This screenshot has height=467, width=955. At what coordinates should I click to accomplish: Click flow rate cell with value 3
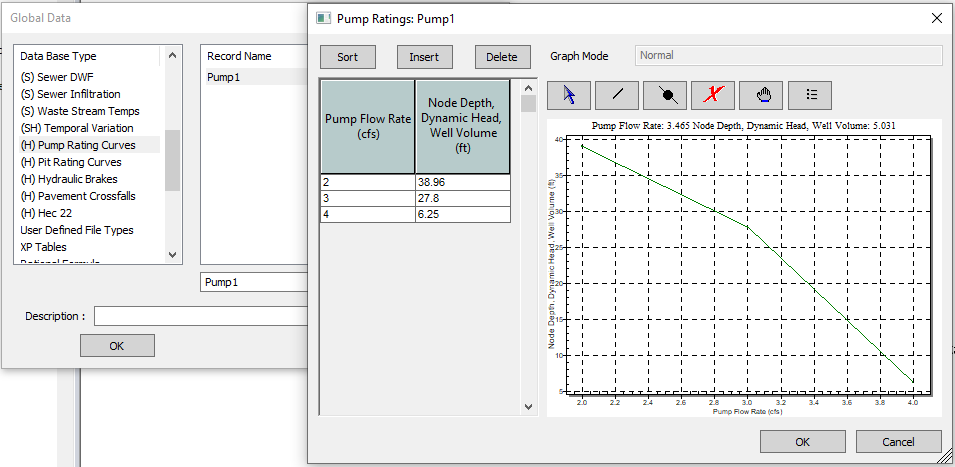[368, 198]
